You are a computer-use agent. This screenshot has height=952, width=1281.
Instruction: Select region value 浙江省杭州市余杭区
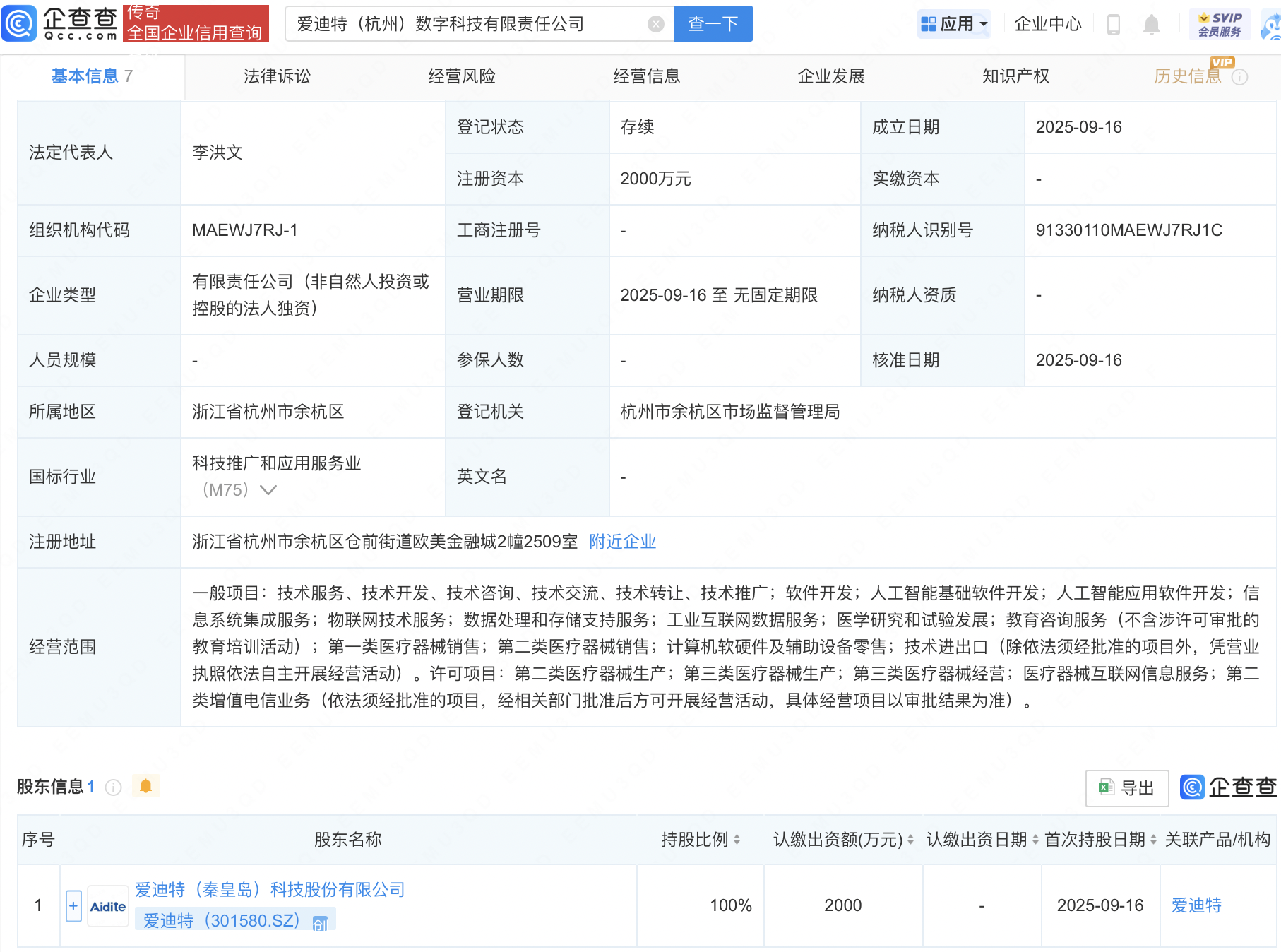click(x=268, y=412)
